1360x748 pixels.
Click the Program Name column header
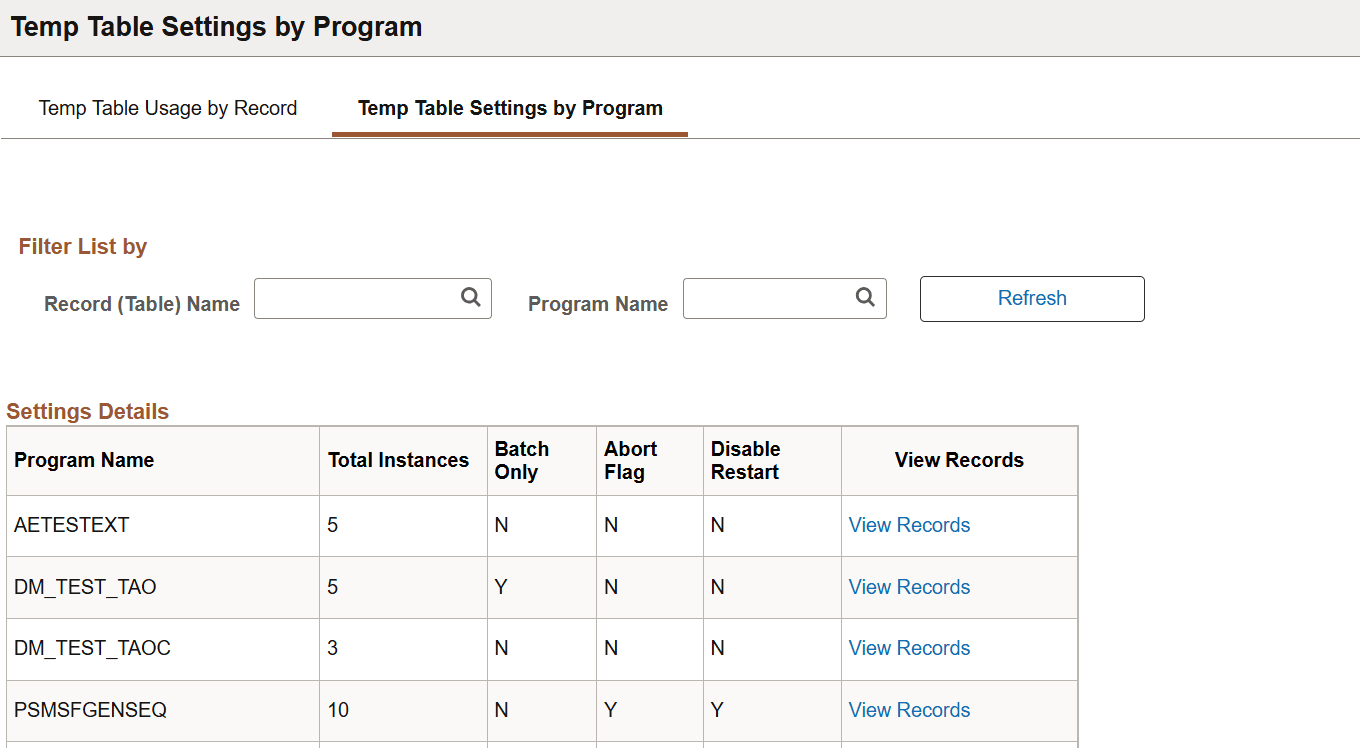click(83, 460)
